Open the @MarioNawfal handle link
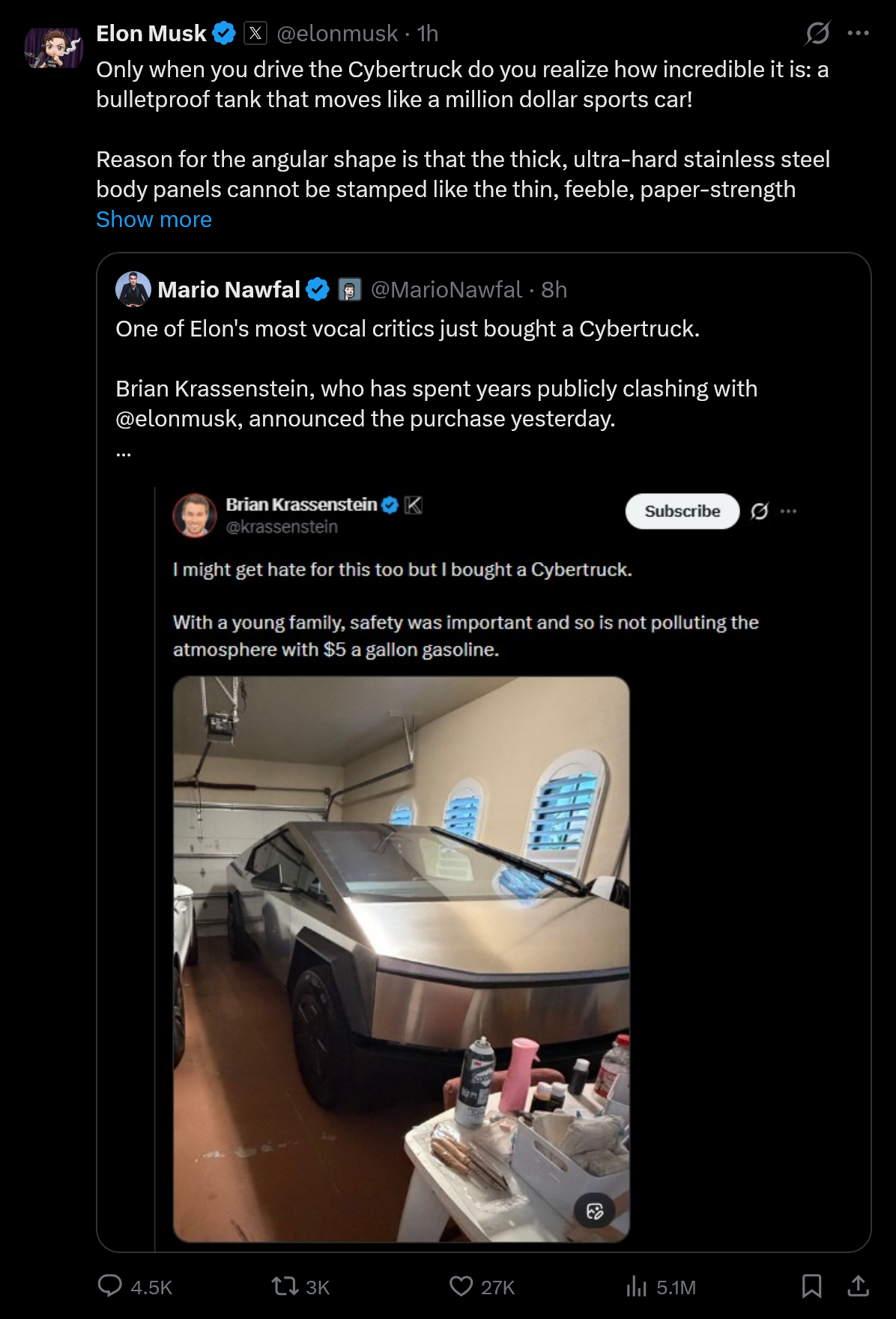 (446, 289)
